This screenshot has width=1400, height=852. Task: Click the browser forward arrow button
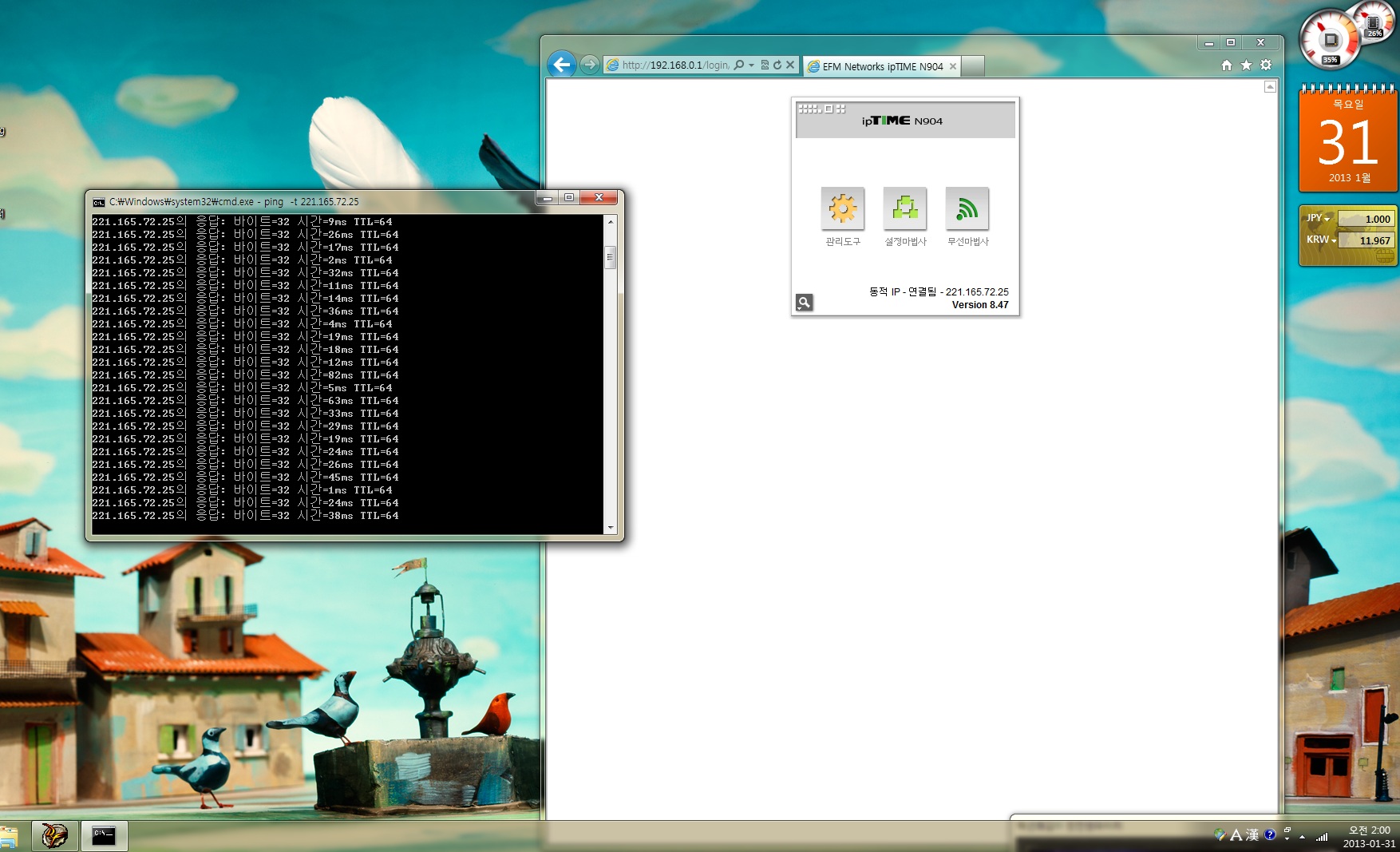(589, 65)
